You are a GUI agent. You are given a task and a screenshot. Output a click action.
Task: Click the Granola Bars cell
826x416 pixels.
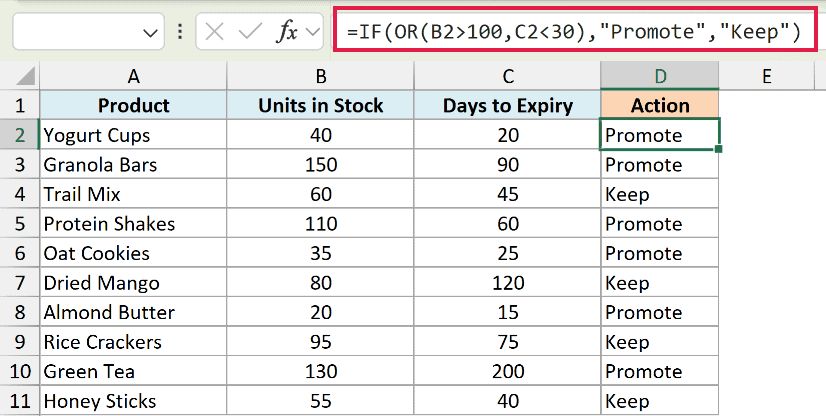pyautogui.click(x=133, y=164)
